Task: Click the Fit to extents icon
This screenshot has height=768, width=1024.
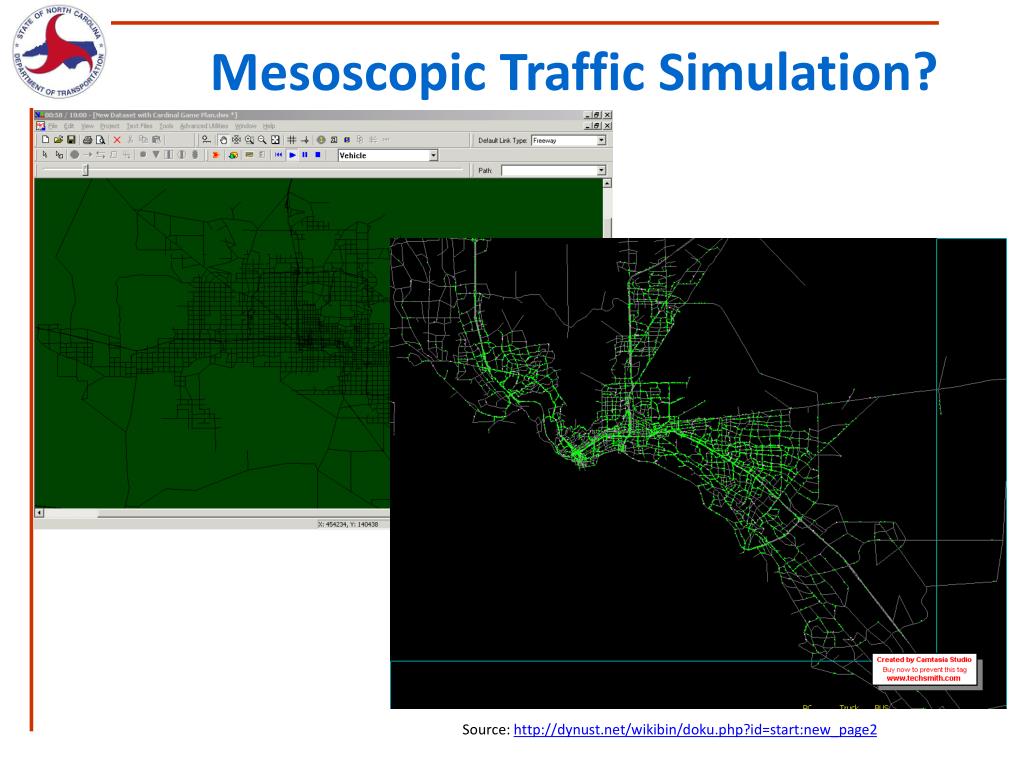Action: [x=275, y=140]
